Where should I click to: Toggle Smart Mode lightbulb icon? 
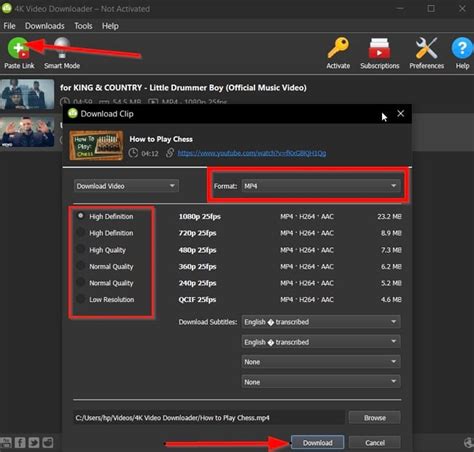tap(62, 49)
